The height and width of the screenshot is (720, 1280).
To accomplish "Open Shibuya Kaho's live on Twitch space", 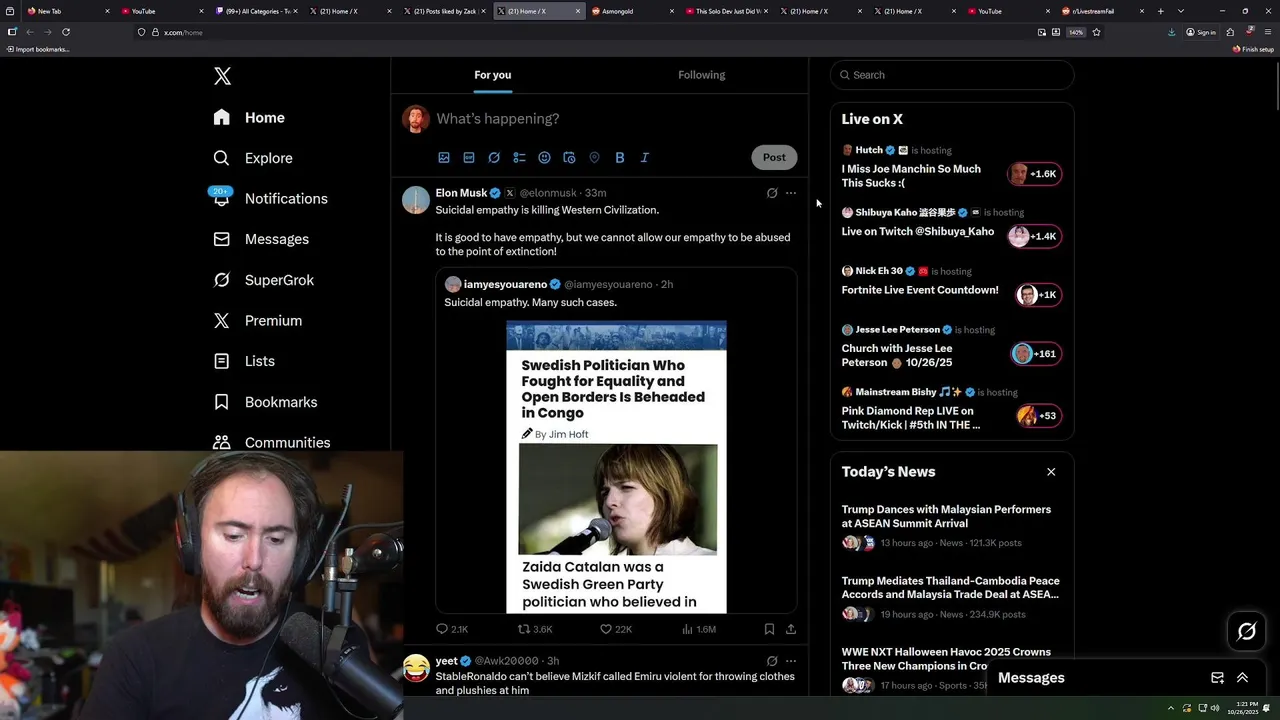I will pyautogui.click(x=952, y=226).
